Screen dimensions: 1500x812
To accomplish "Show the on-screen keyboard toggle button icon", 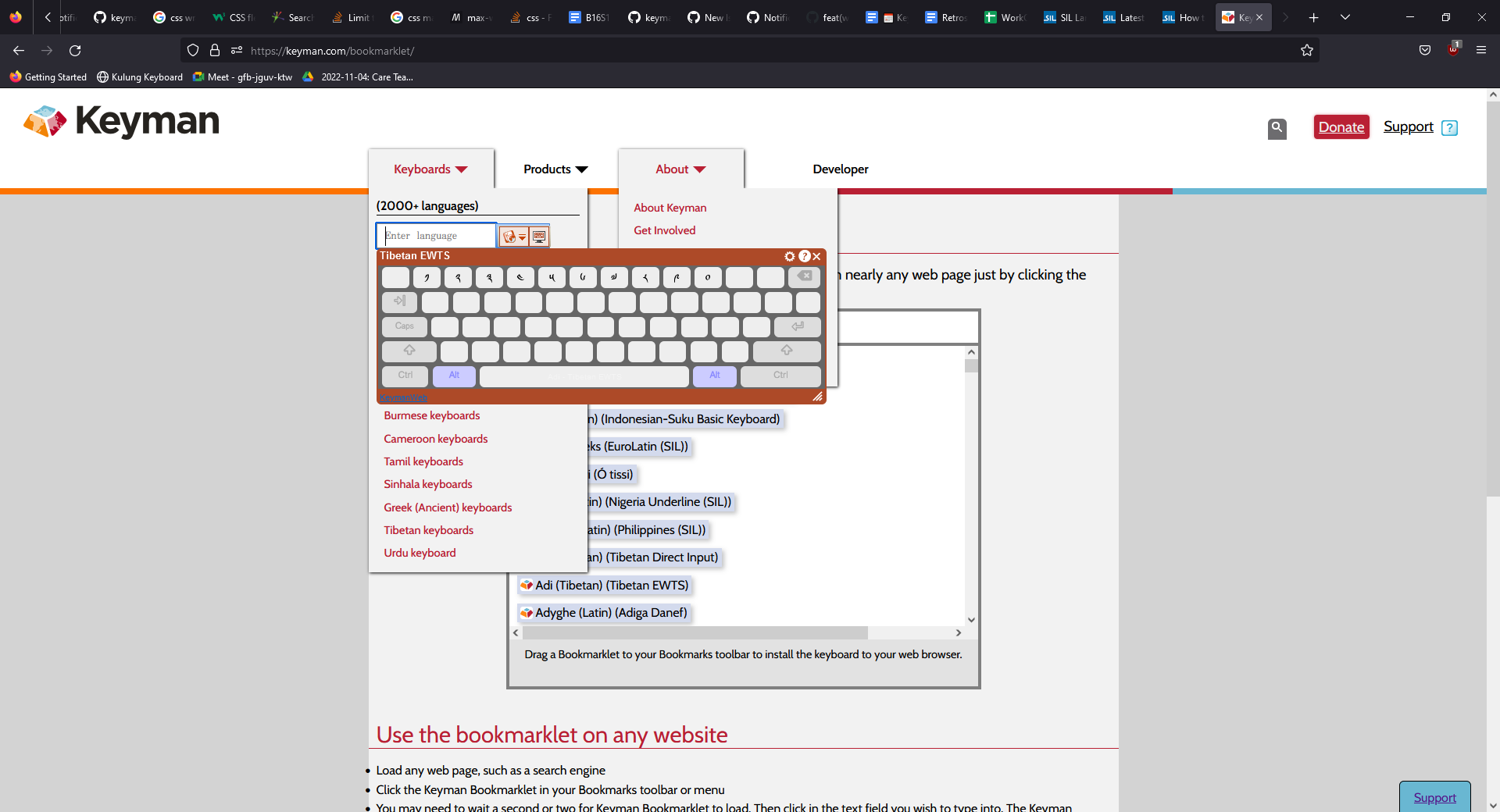I will click(539, 236).
